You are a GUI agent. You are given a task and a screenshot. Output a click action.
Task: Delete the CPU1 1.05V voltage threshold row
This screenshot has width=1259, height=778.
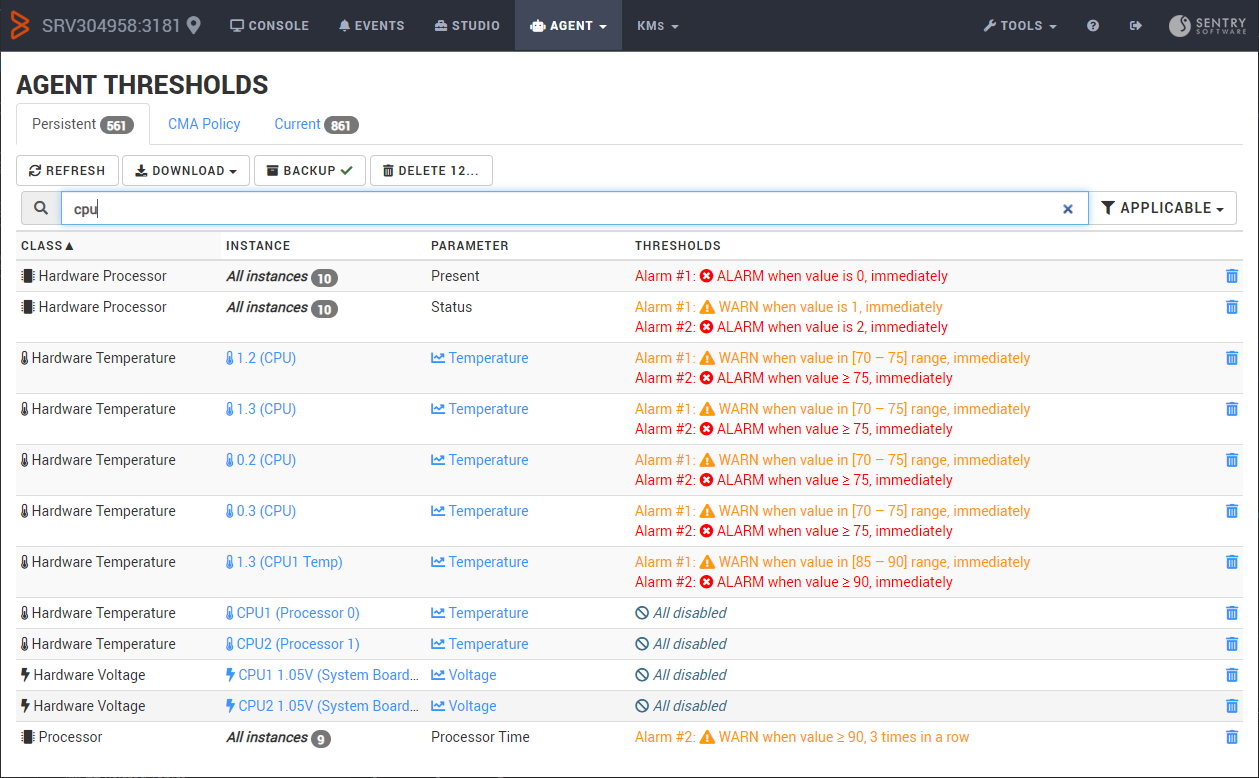tap(1231, 674)
